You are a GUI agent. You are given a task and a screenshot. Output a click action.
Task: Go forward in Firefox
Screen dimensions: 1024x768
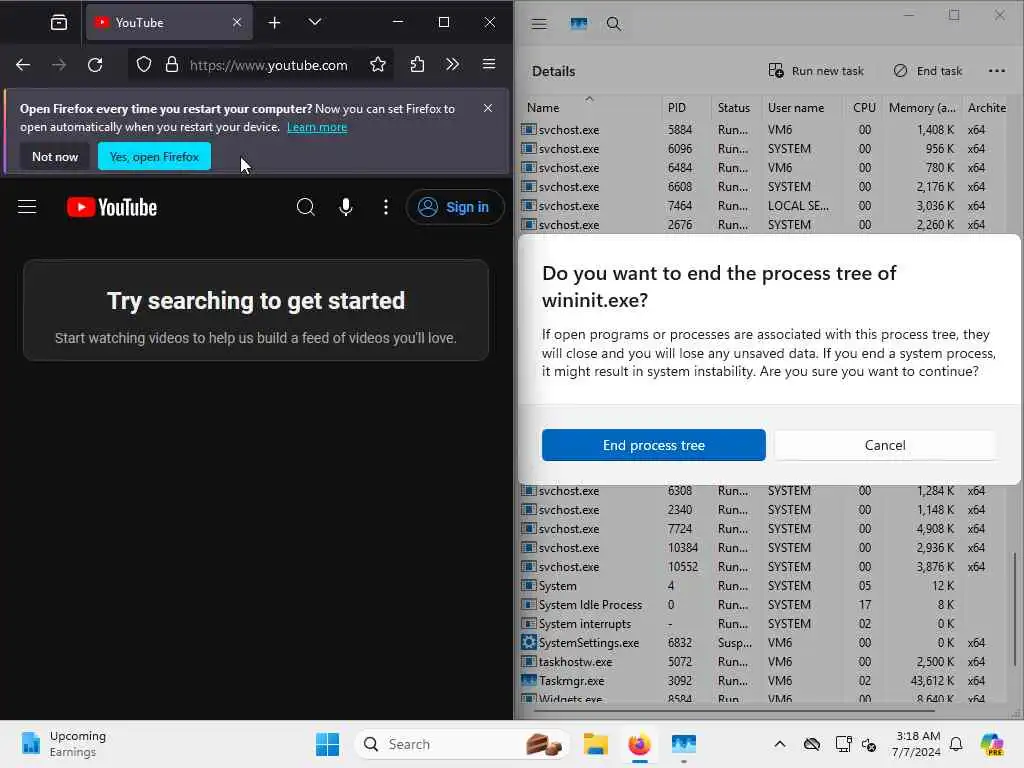pos(59,65)
